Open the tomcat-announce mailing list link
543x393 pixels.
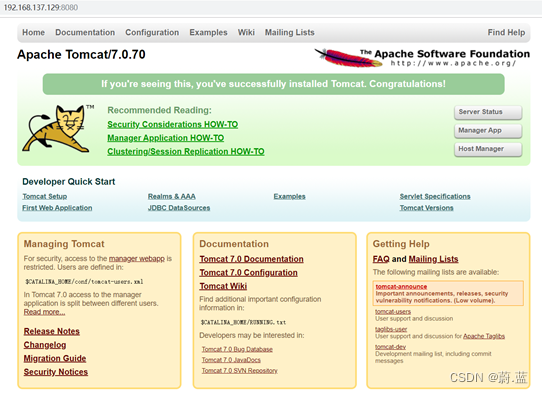pos(401,287)
